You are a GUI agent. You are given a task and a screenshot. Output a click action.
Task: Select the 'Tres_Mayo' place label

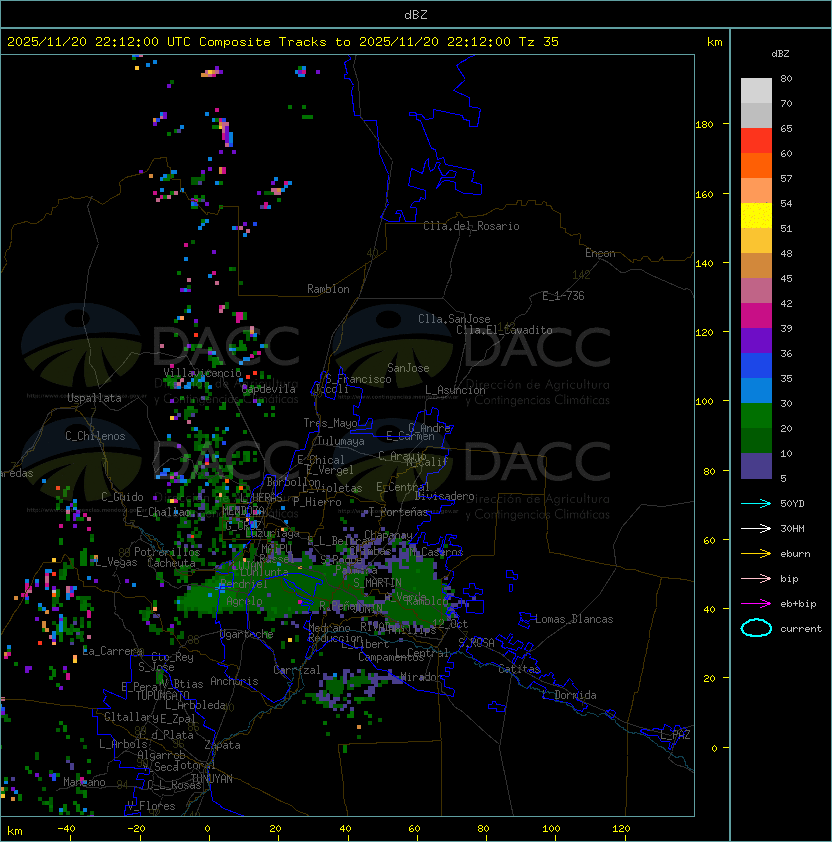330,423
